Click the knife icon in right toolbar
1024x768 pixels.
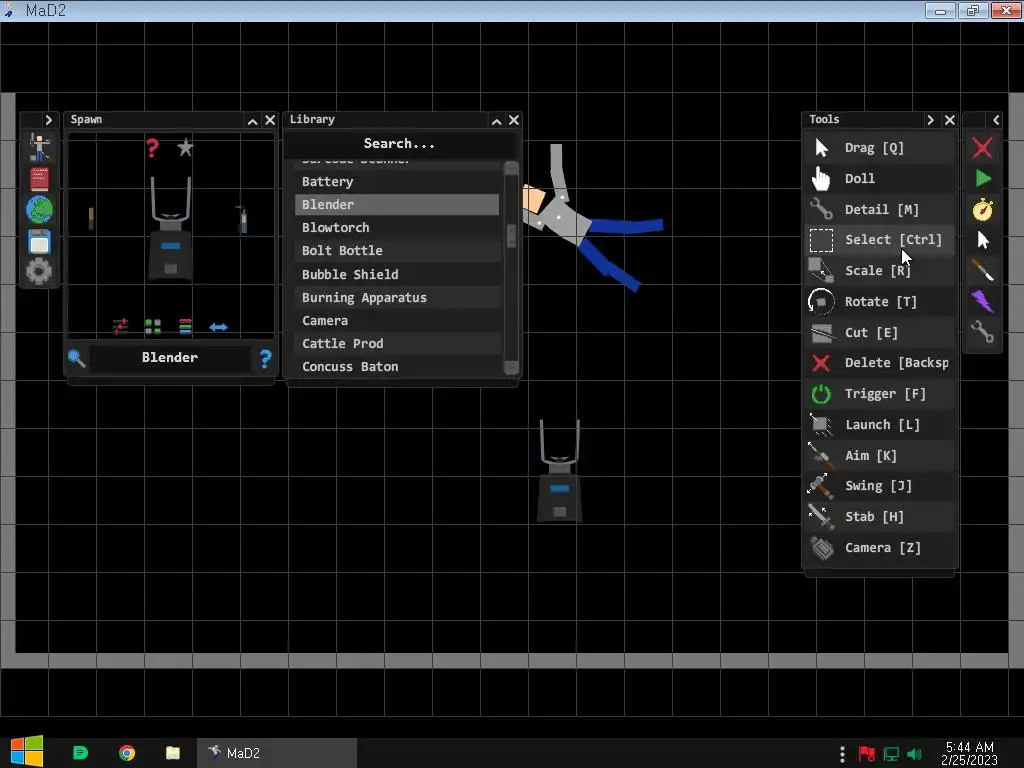point(982,270)
